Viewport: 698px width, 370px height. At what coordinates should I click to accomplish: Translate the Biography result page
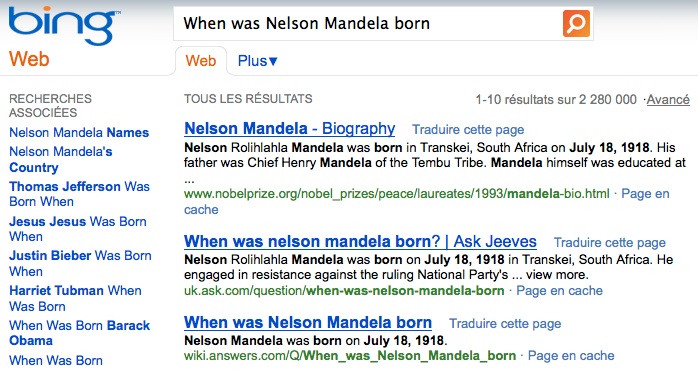tap(468, 130)
